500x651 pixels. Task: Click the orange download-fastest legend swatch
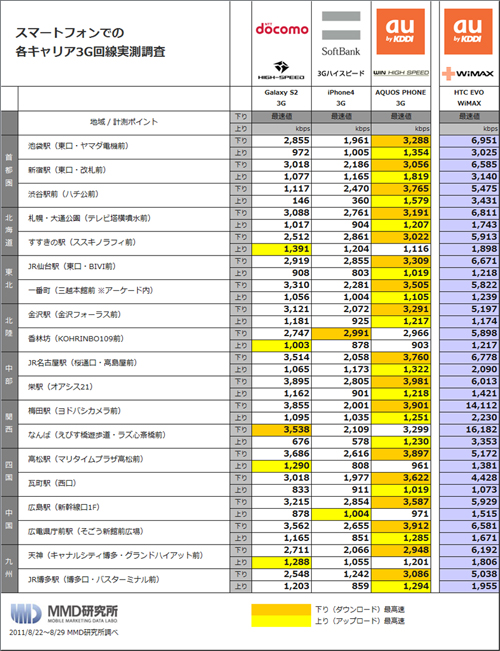[x=281, y=609]
